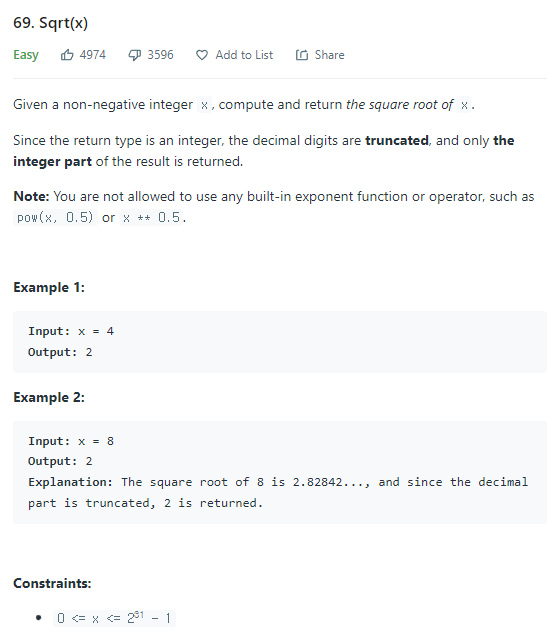This screenshot has width=560, height=636.
Task: Click the 4974 likes count
Action: (93, 55)
